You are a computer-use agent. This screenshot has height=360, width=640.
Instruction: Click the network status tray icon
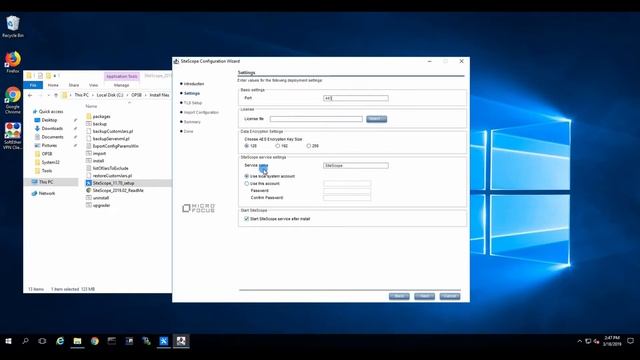[588, 341]
